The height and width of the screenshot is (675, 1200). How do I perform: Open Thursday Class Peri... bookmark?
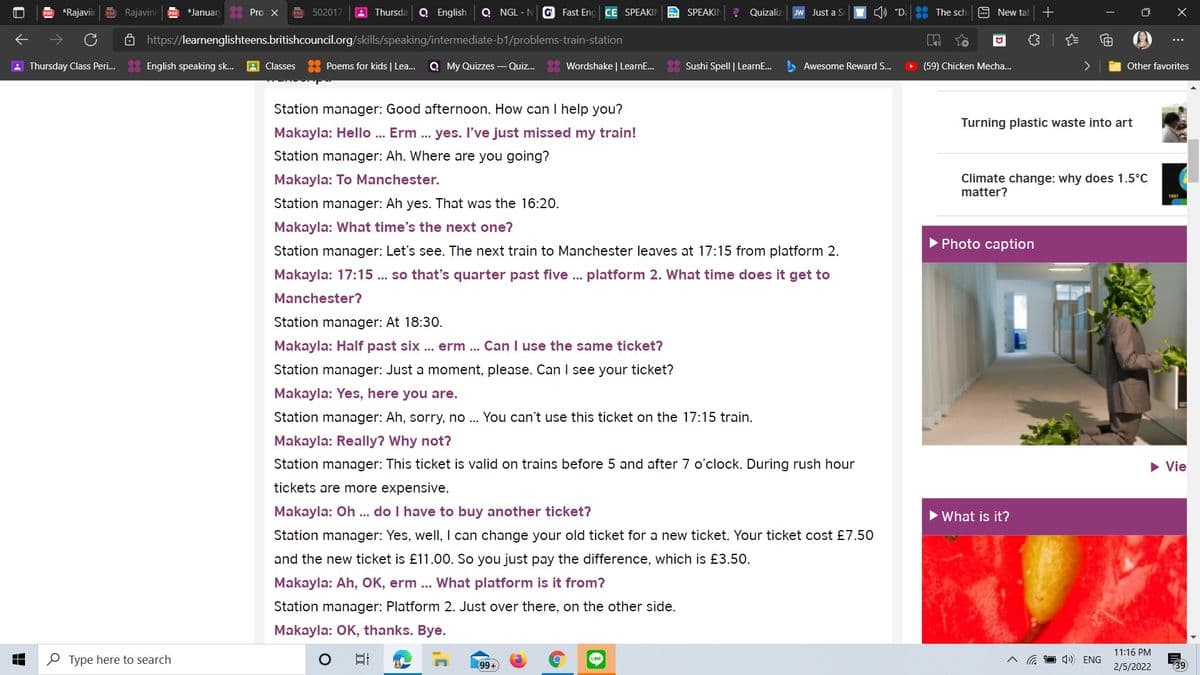tap(63, 66)
